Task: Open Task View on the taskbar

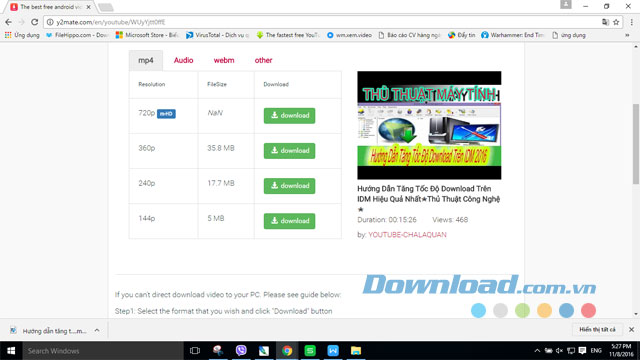Action: coord(195,351)
